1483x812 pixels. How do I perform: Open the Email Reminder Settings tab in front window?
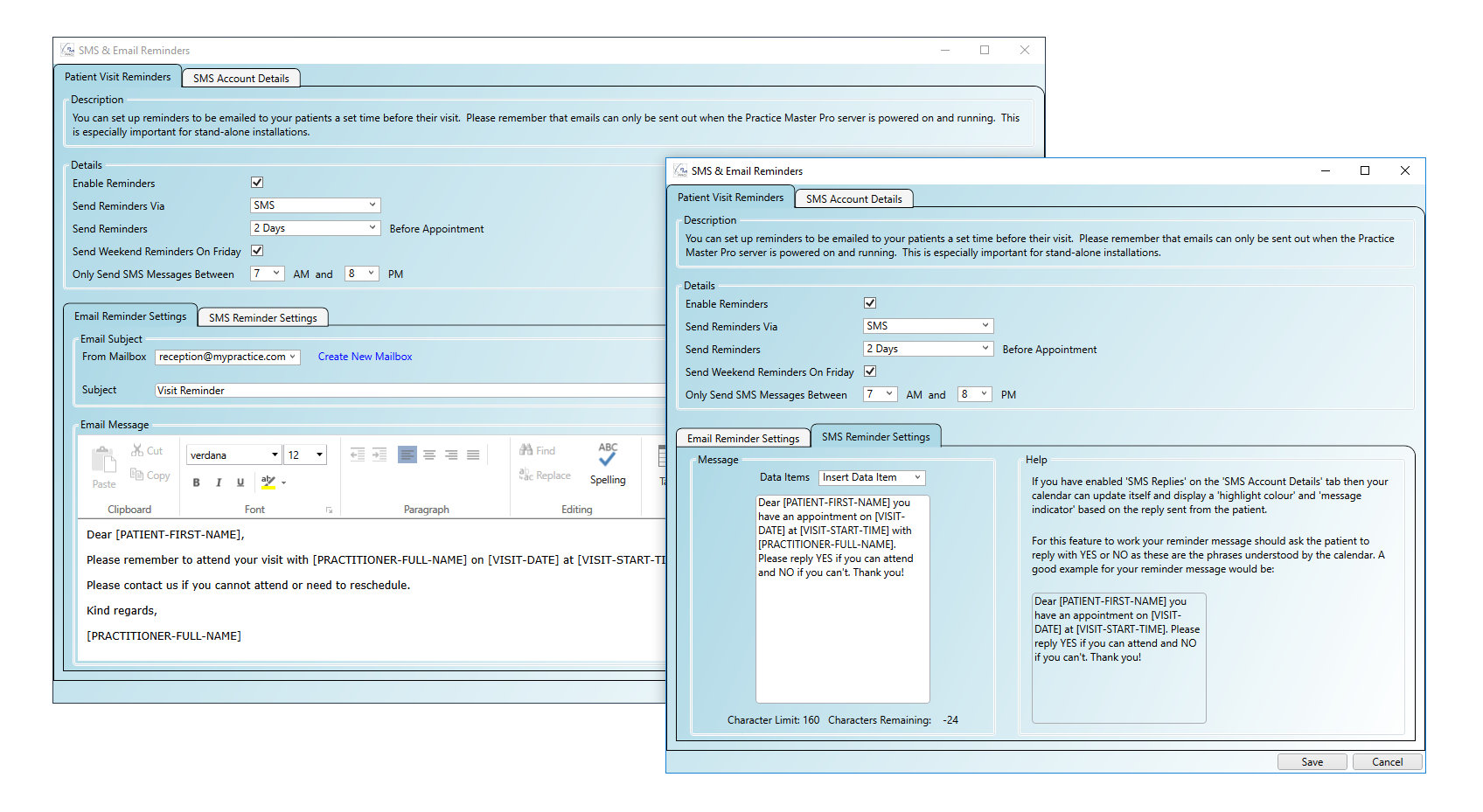(x=742, y=439)
